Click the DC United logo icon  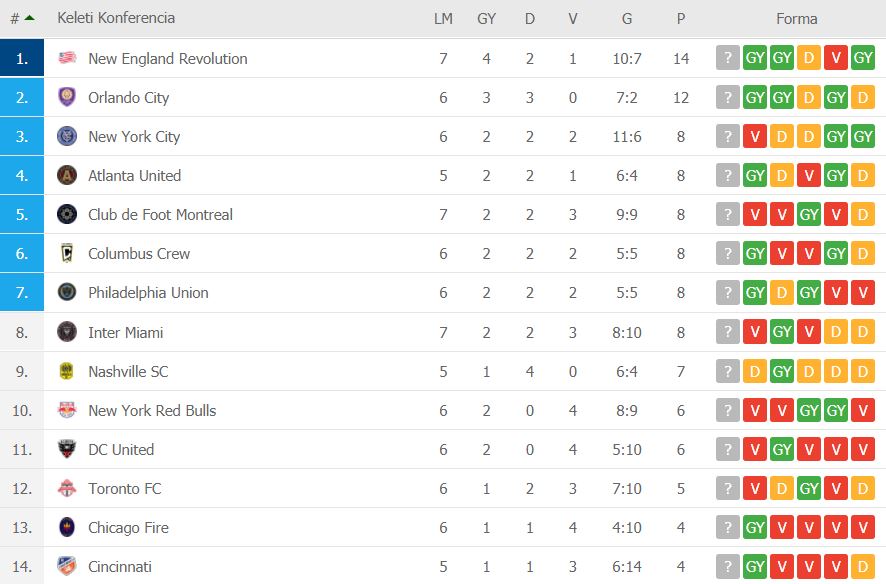point(67,448)
